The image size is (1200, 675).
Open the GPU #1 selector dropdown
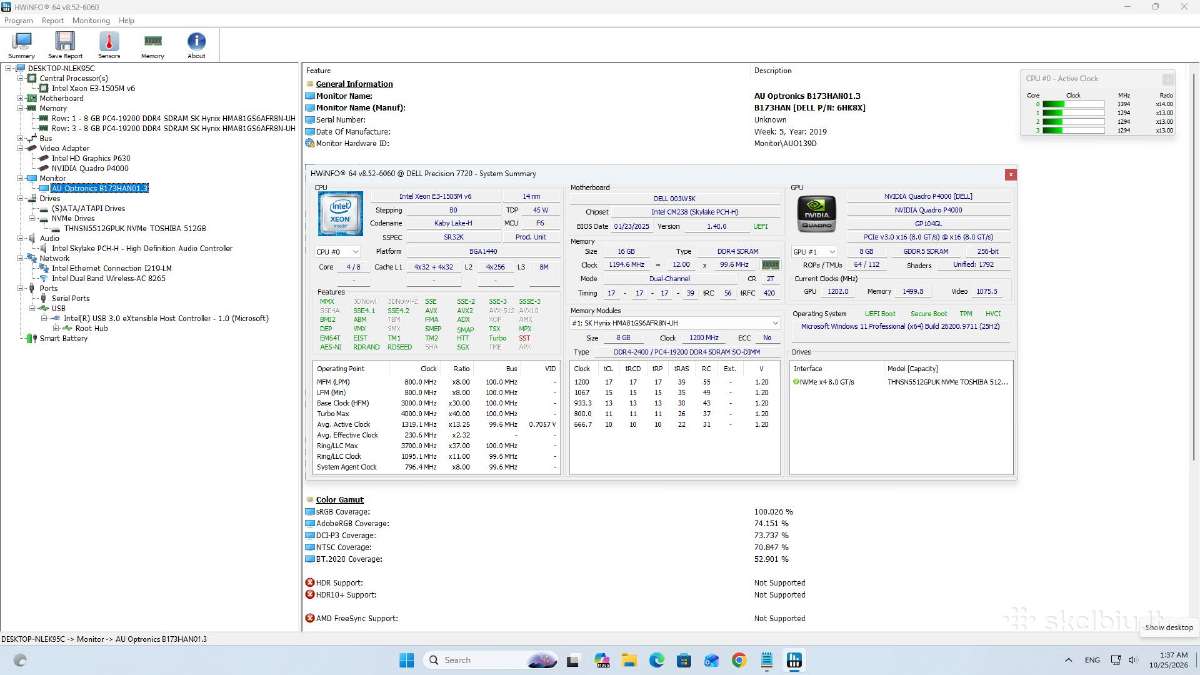tap(816, 252)
